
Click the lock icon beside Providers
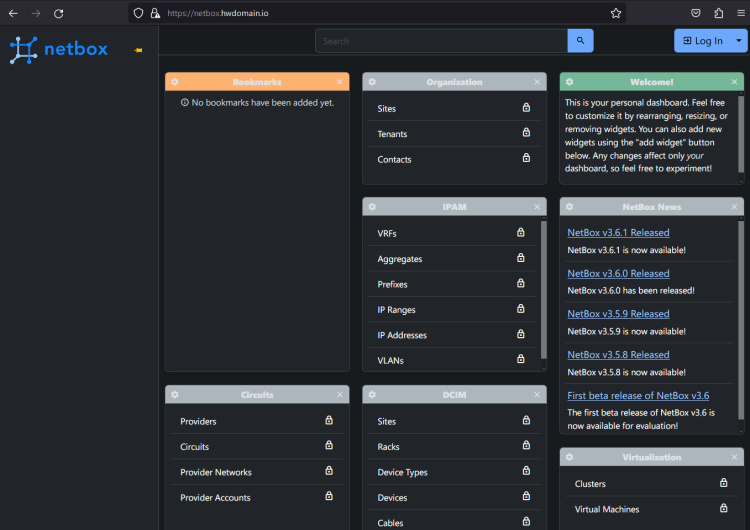(329, 421)
